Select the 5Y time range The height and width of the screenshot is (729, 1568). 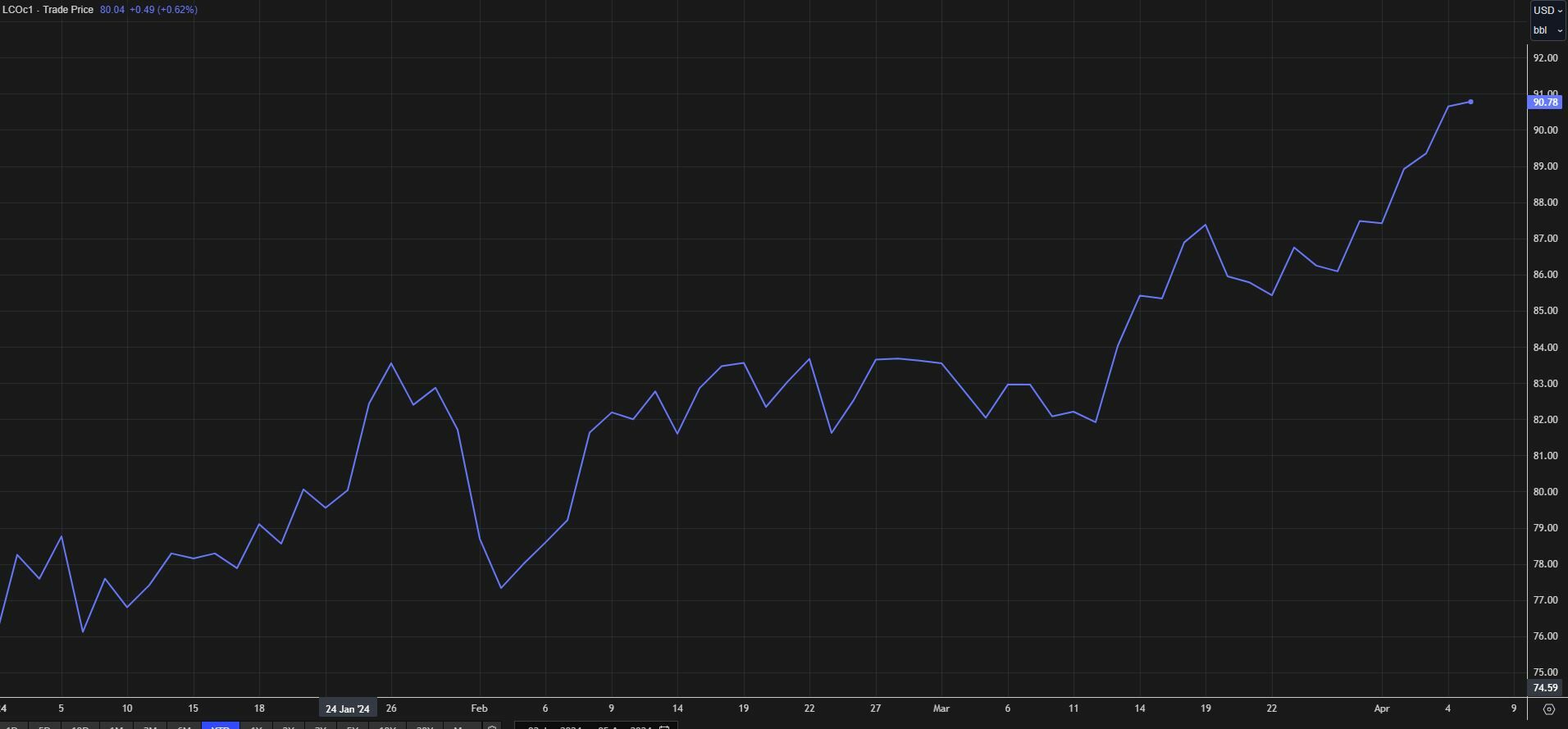(353, 726)
